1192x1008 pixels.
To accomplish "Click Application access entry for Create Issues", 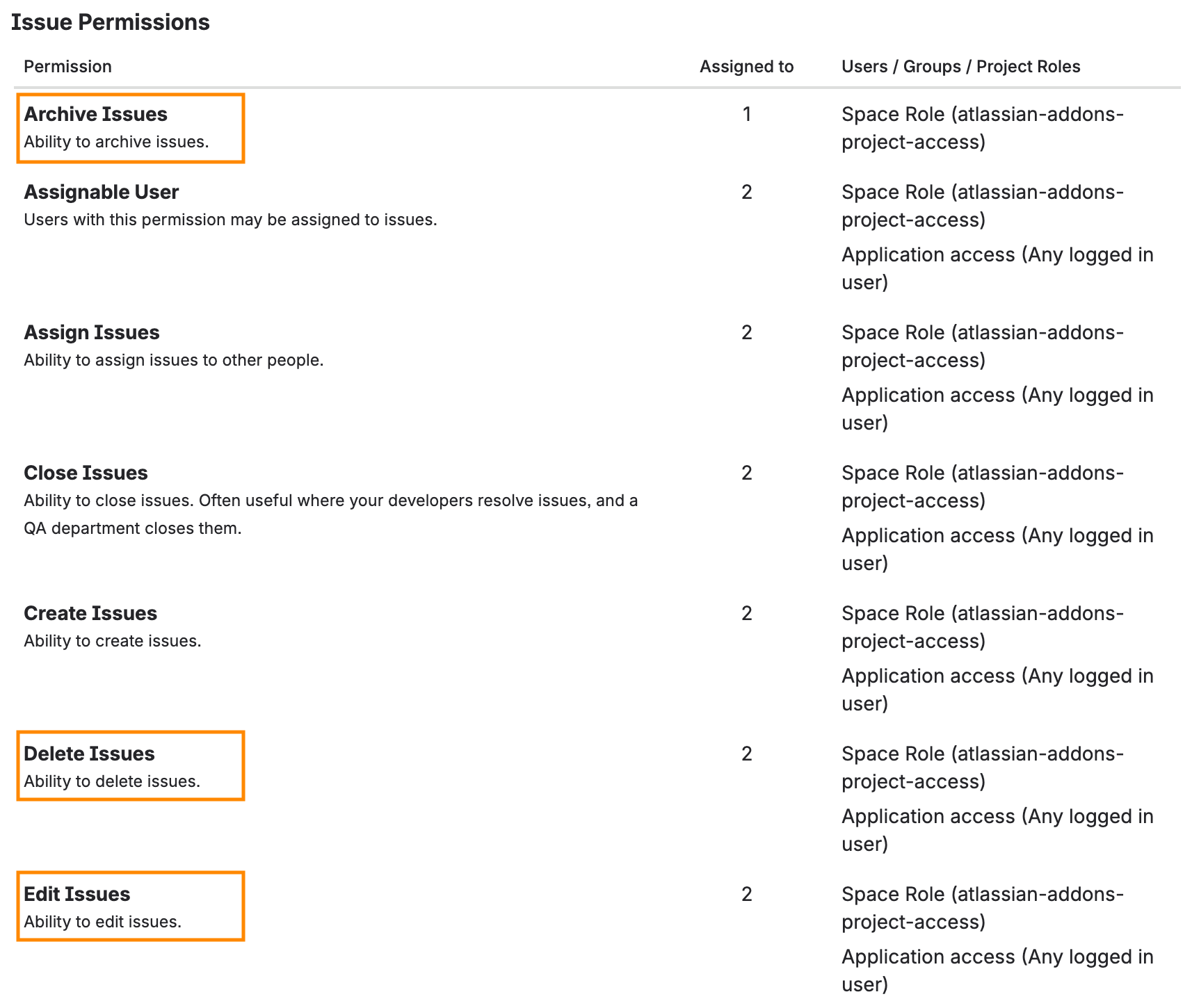I will [x=997, y=690].
